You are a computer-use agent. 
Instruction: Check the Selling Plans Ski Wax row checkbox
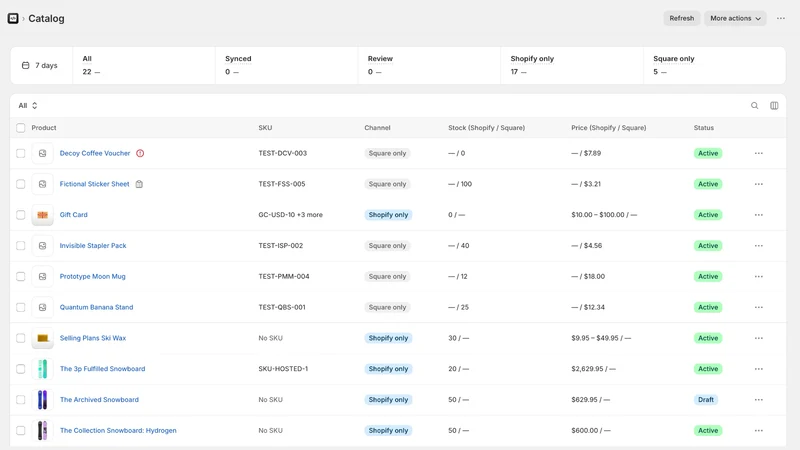click(x=20, y=338)
